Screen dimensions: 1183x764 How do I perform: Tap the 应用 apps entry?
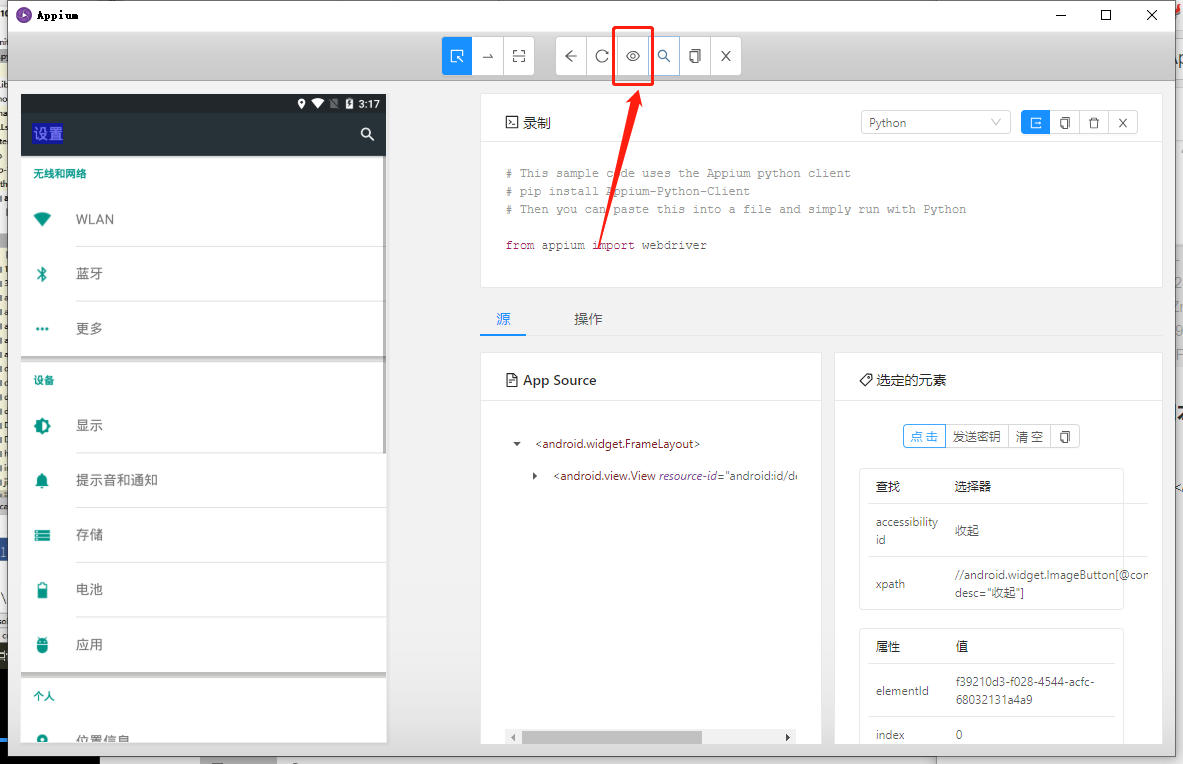pyautogui.click(x=204, y=645)
